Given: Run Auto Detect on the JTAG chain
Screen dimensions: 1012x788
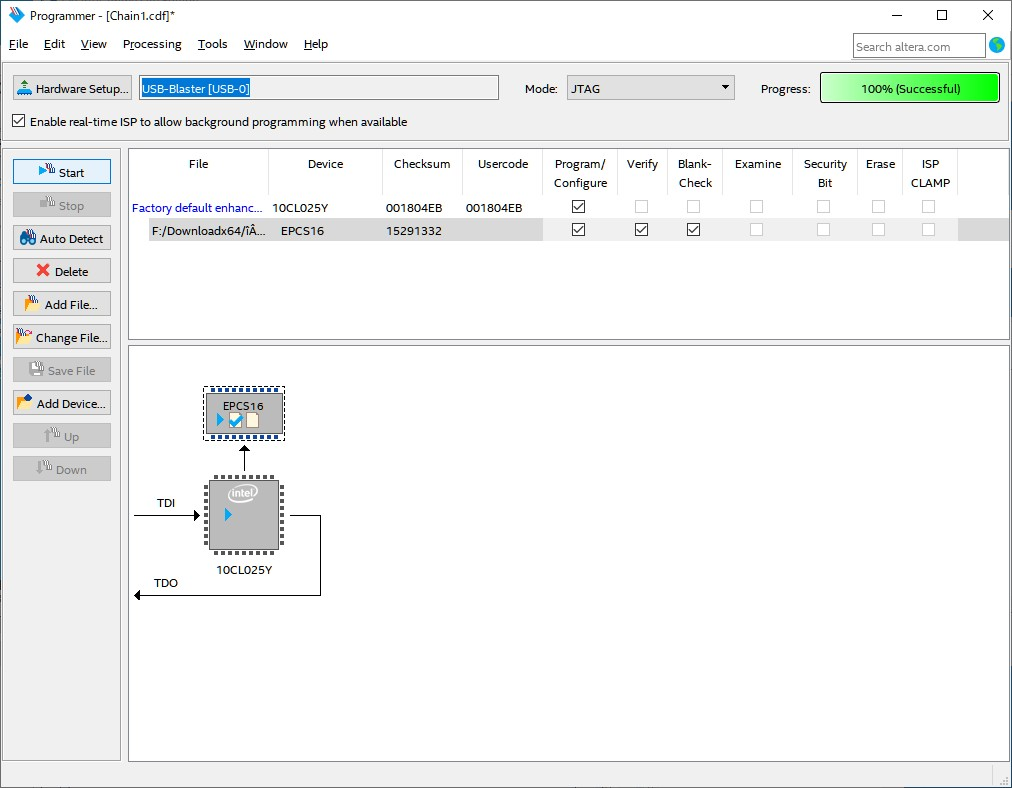Looking at the screenshot, I should tap(62, 237).
